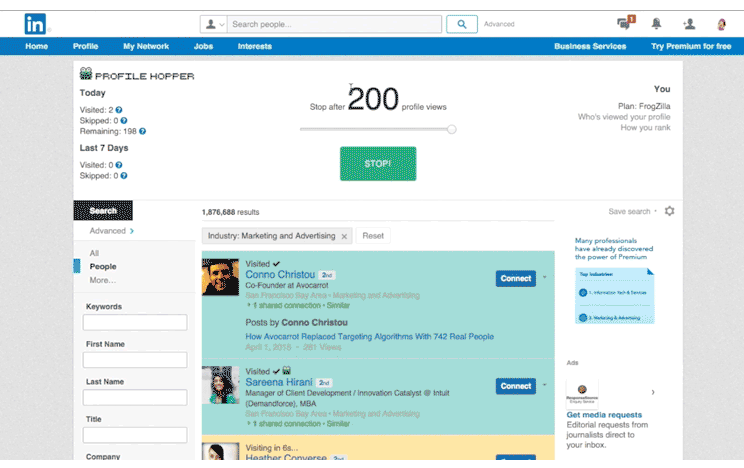This screenshot has width=744, height=468.
Task: Open the My Network menu item
Action: tap(146, 46)
